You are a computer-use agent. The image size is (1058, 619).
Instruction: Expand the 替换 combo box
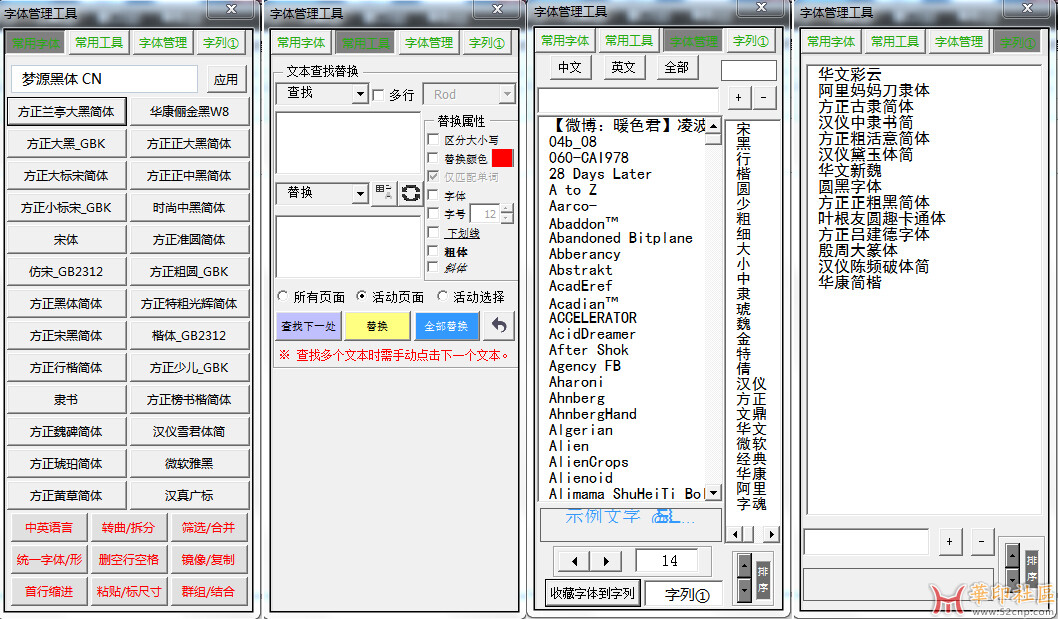tap(360, 193)
